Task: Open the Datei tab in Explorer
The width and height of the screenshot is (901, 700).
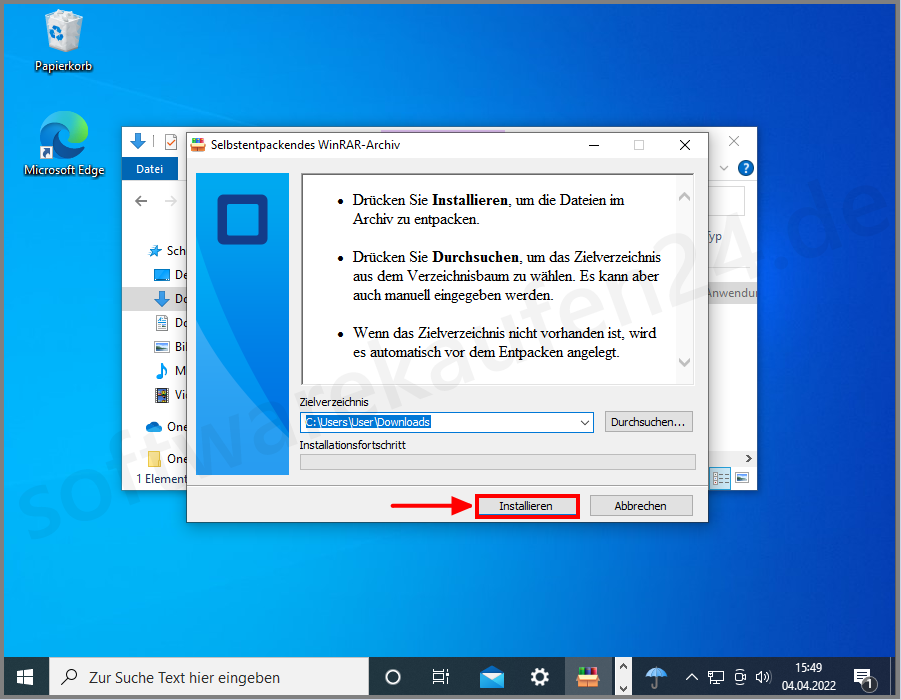Action: (x=149, y=169)
